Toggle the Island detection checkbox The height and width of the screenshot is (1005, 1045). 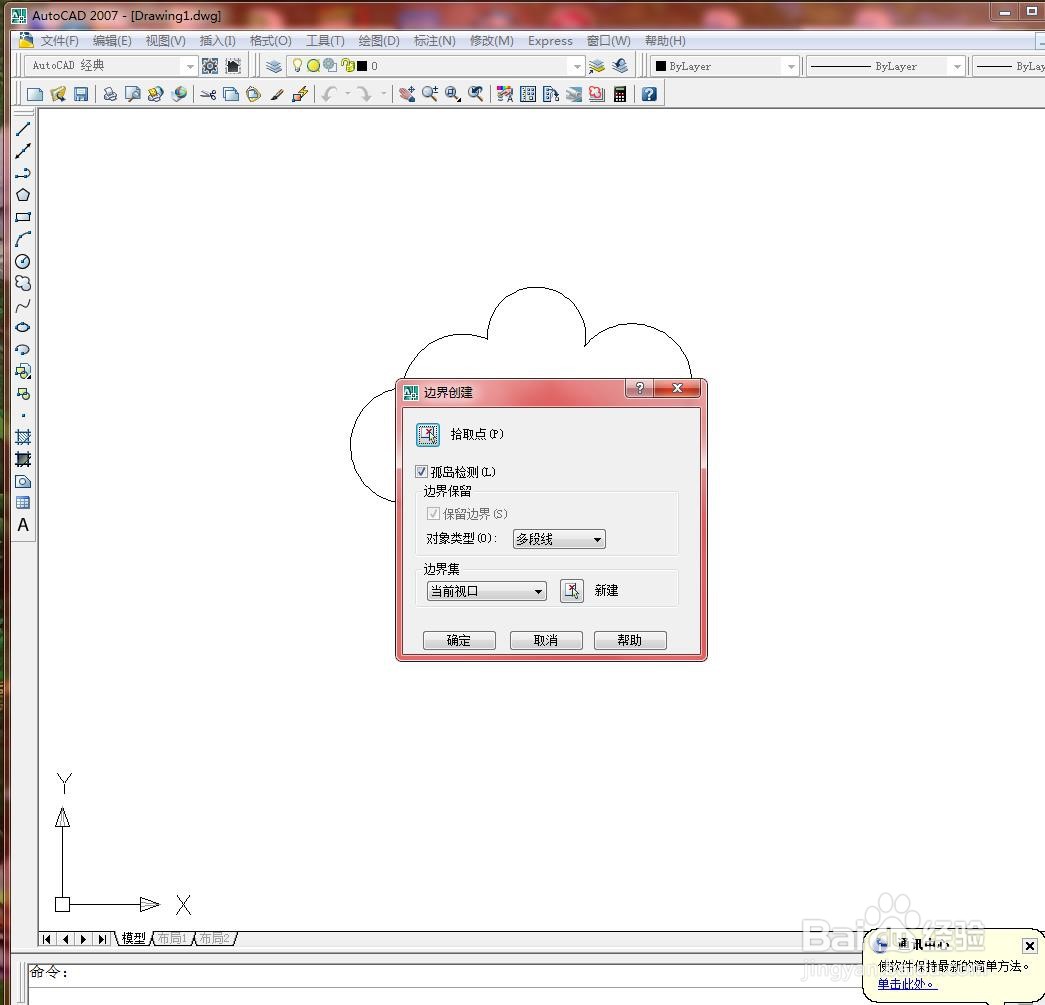[x=421, y=472]
